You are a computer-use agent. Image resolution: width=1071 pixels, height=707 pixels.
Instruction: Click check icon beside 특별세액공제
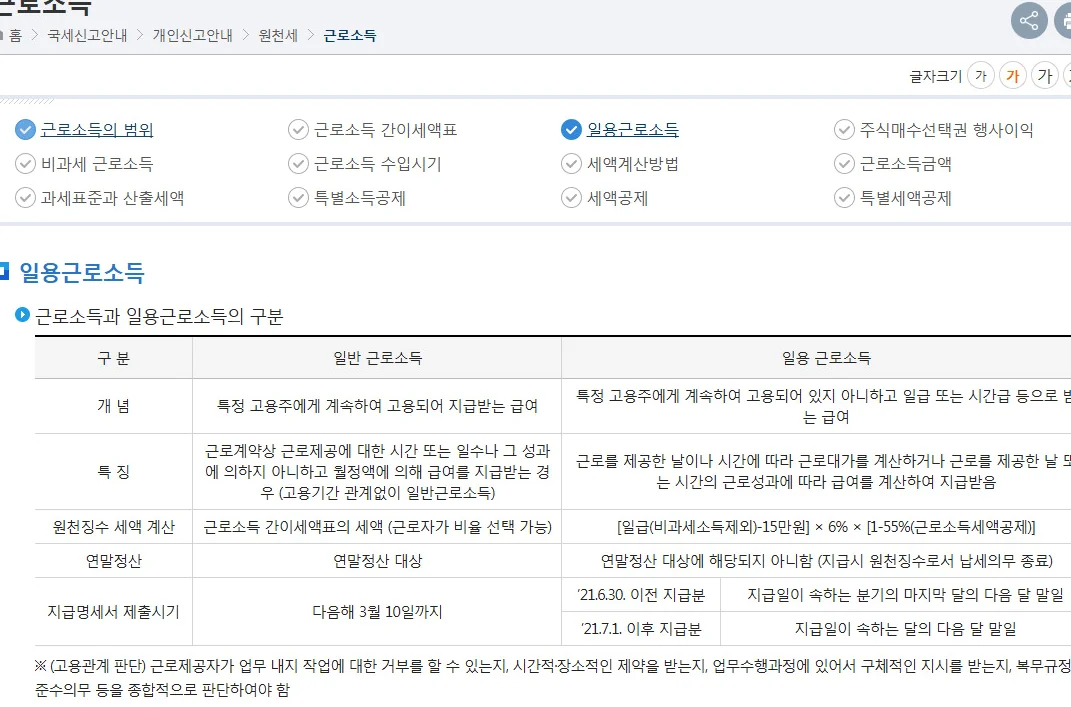click(844, 197)
